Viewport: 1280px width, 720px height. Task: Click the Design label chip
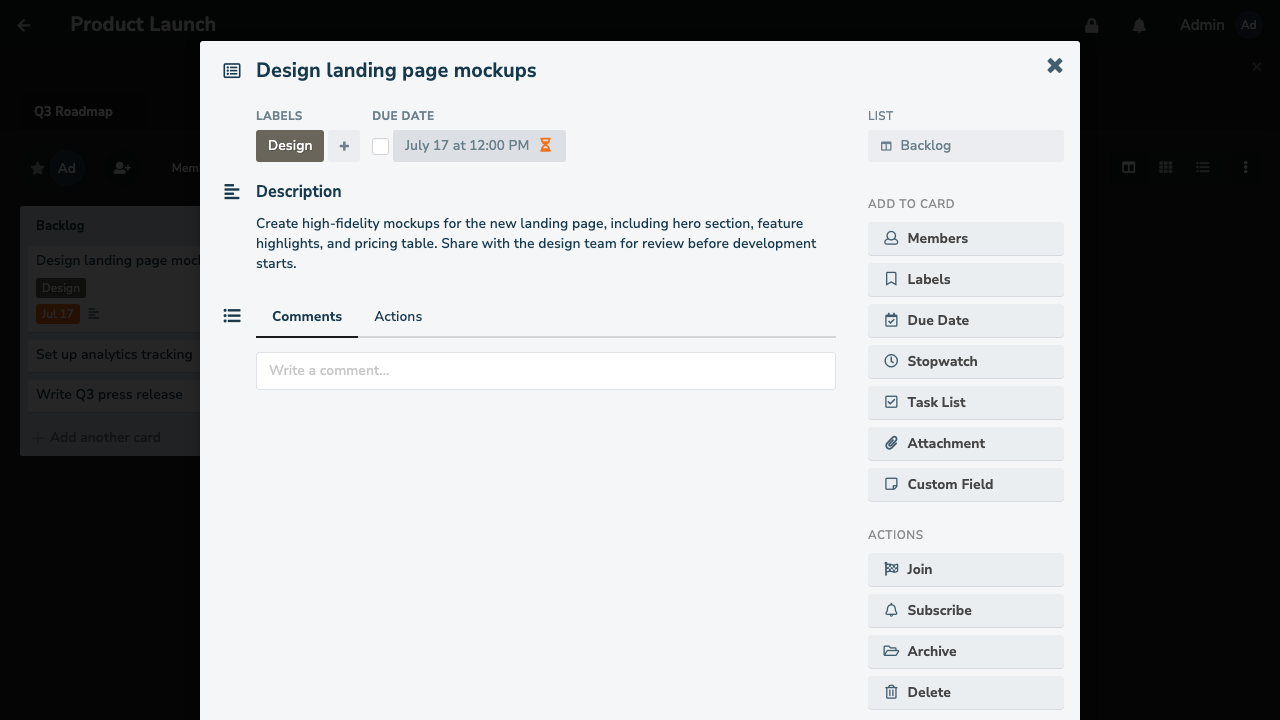[290, 146]
